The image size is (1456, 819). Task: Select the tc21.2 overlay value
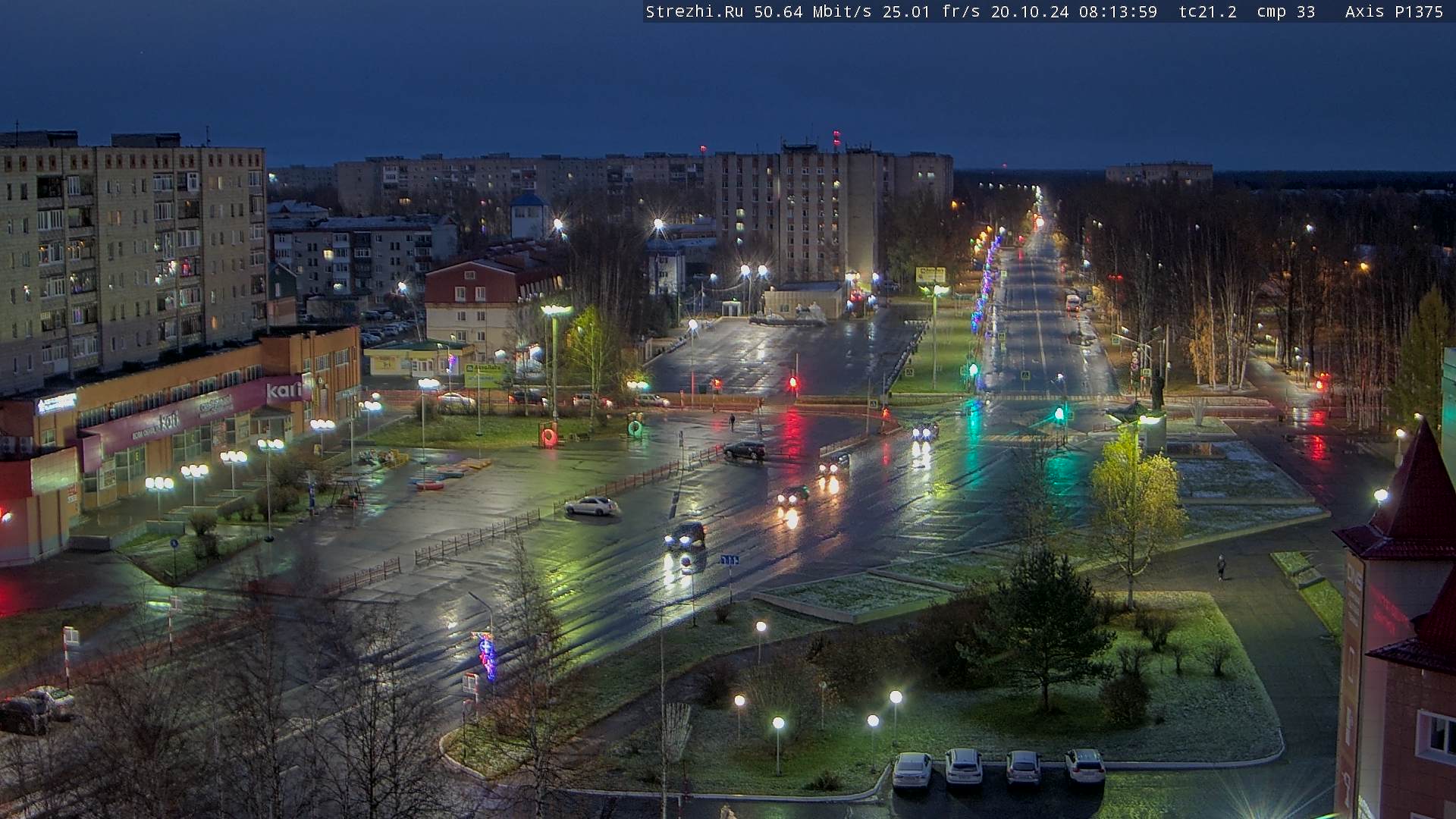(1208, 11)
